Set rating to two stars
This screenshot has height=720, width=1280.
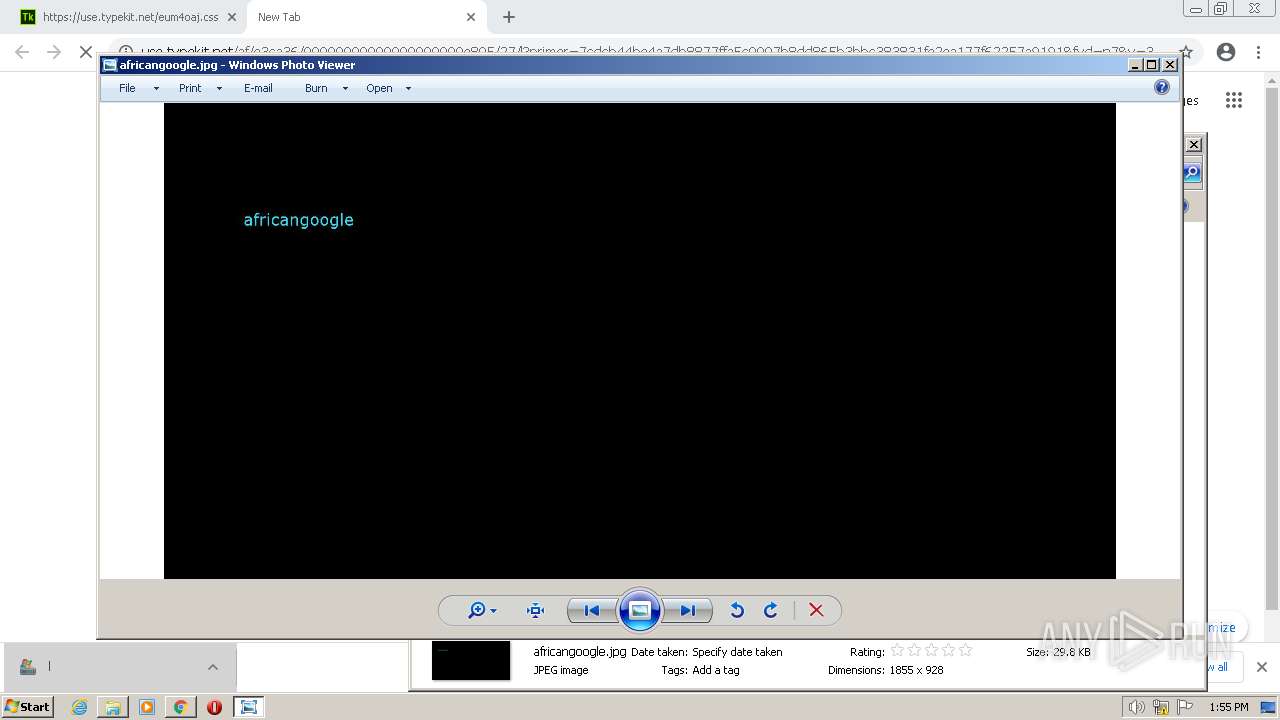(x=914, y=651)
